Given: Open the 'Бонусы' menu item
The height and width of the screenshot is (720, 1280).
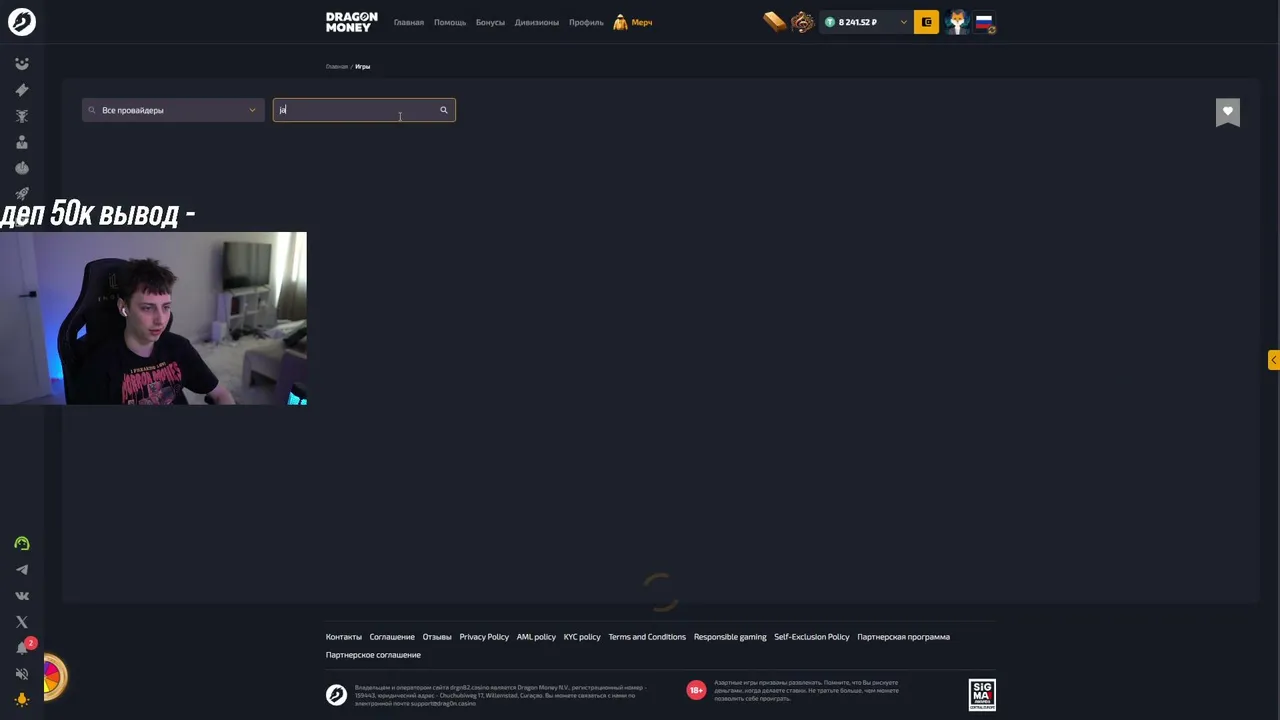Looking at the screenshot, I should tap(490, 22).
